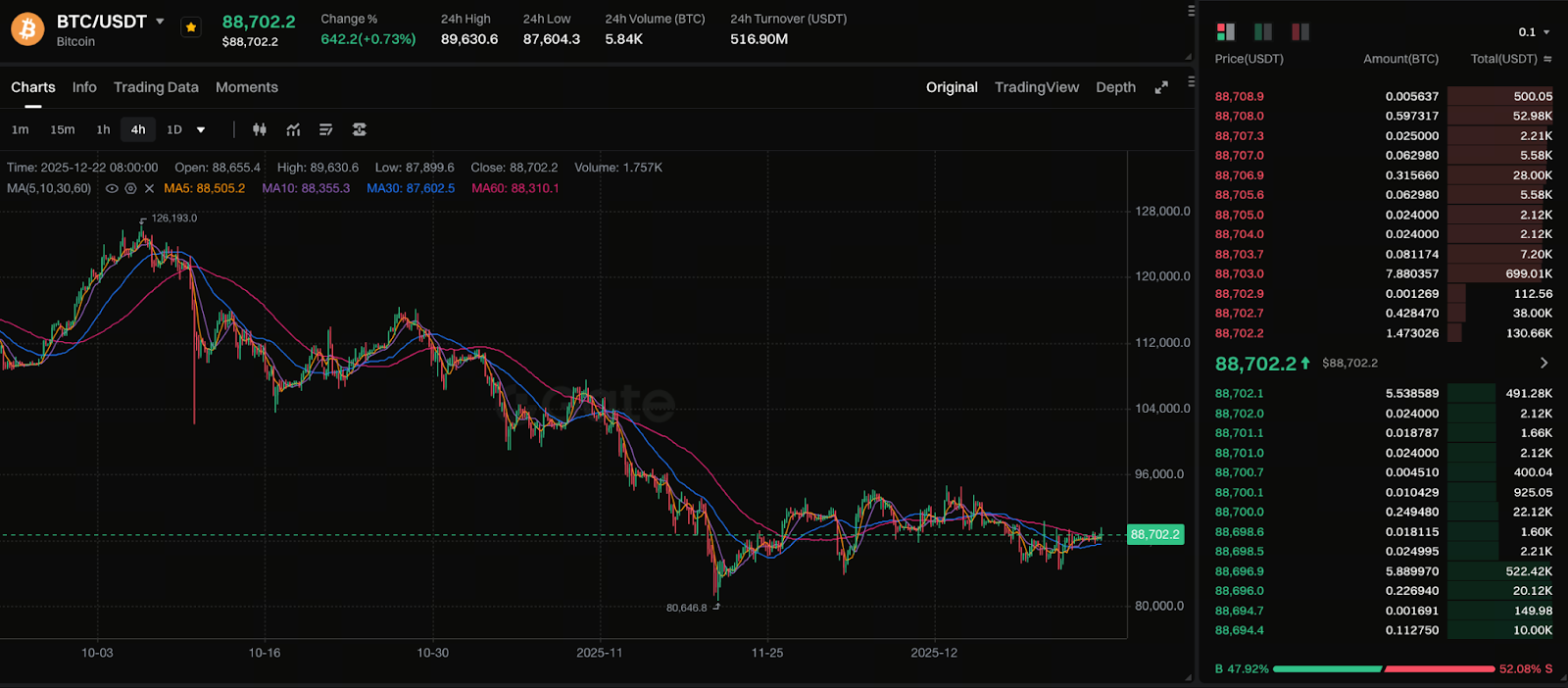Click the drawing tools icon in chart toolbar
This screenshot has height=688, width=1568.
[326, 129]
